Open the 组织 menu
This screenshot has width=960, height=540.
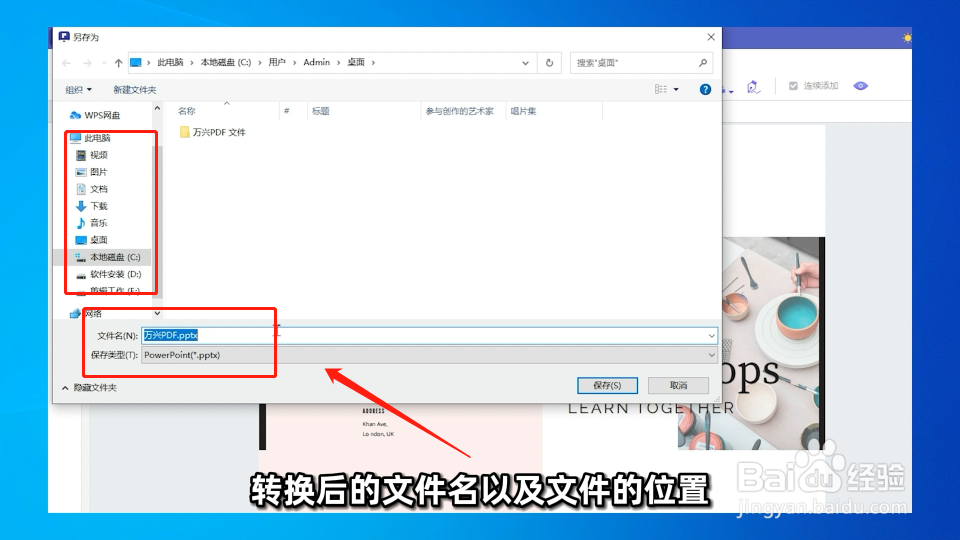[x=78, y=90]
